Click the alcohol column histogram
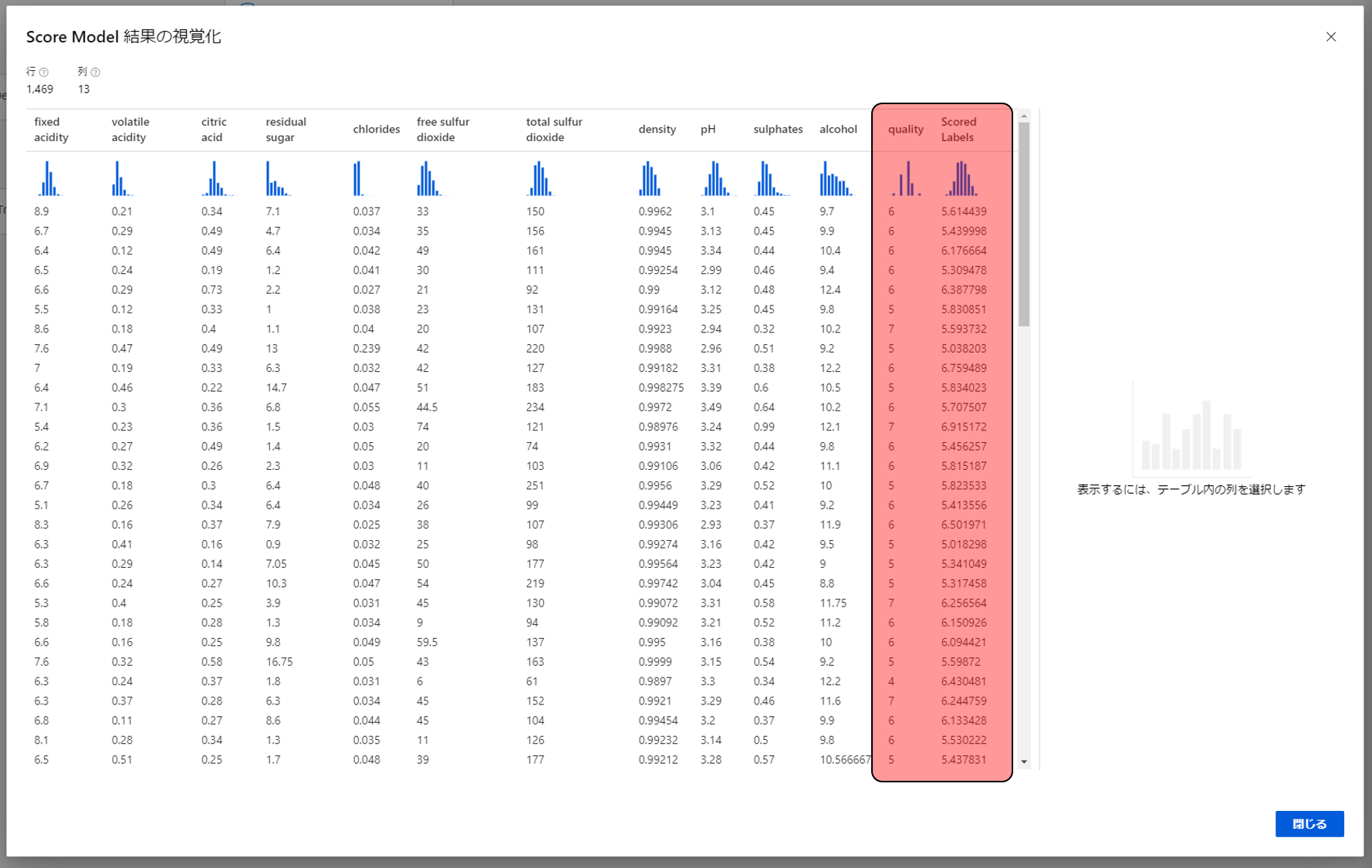This screenshot has height=868, width=1372. click(836, 179)
